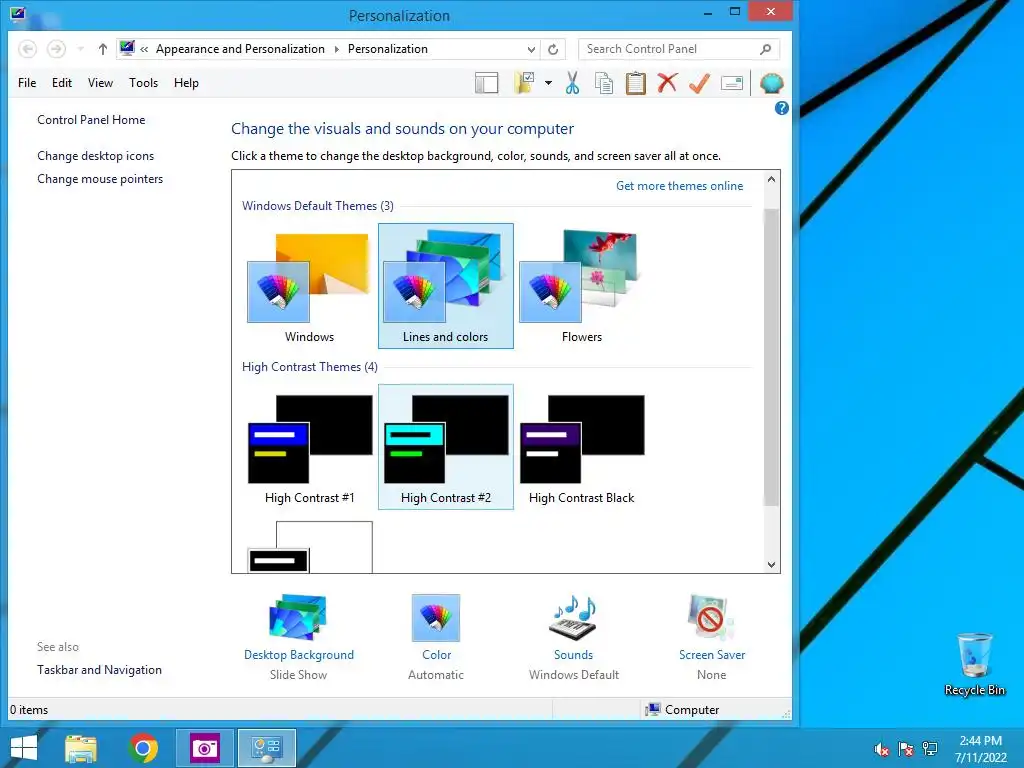
Task: Apply the High Contrast #1 theme
Action: coord(310,447)
